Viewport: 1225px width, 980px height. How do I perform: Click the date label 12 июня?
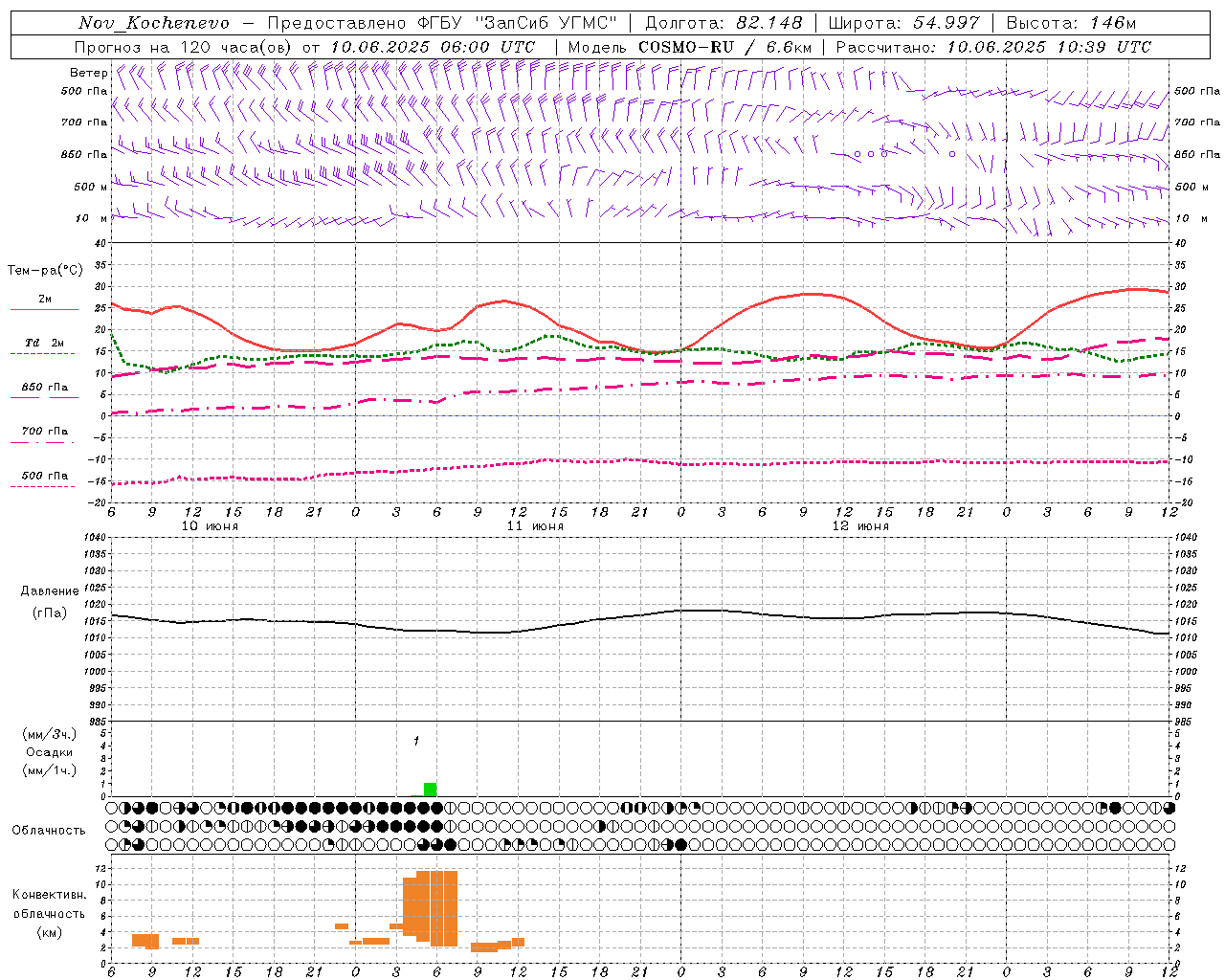pyautogui.click(x=860, y=525)
